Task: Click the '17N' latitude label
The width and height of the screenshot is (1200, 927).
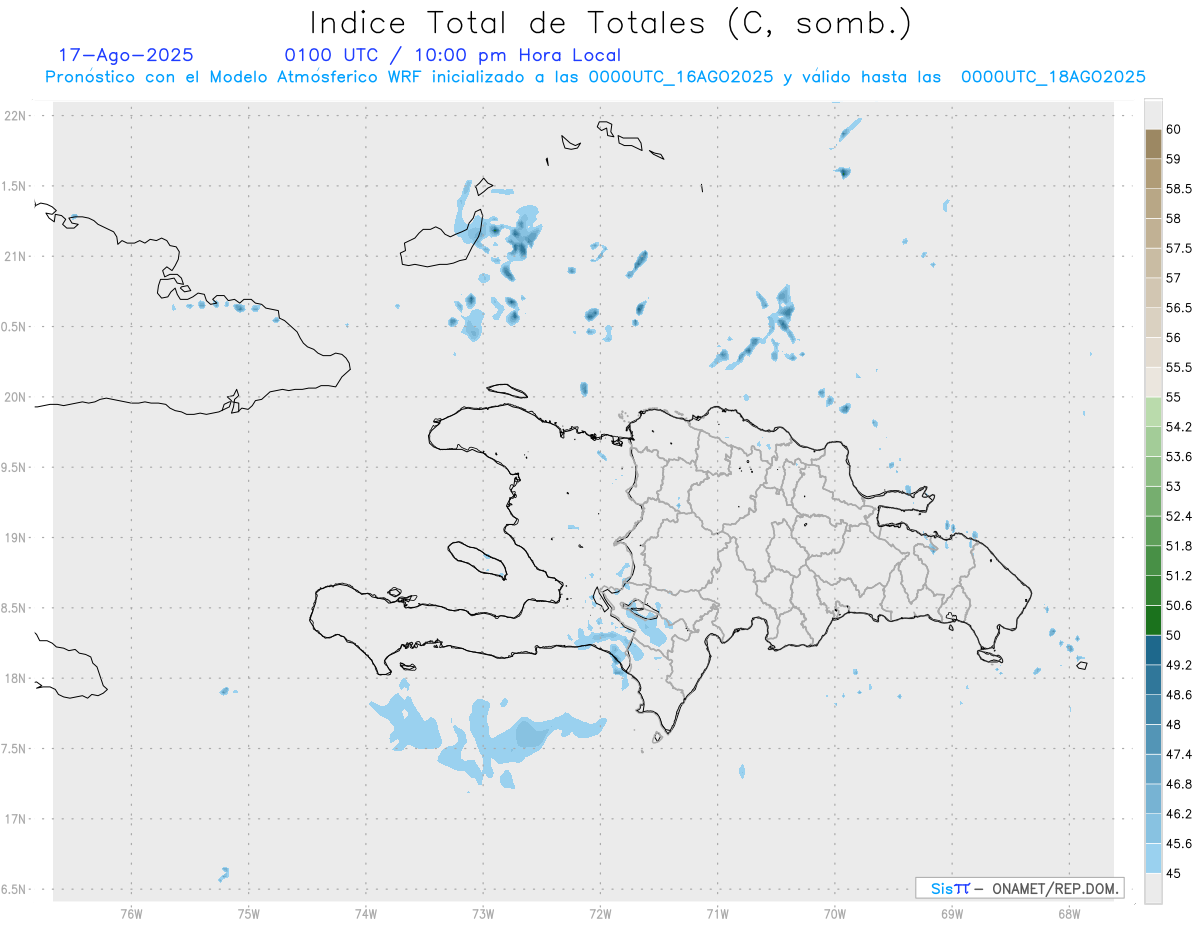Action: coord(17,819)
